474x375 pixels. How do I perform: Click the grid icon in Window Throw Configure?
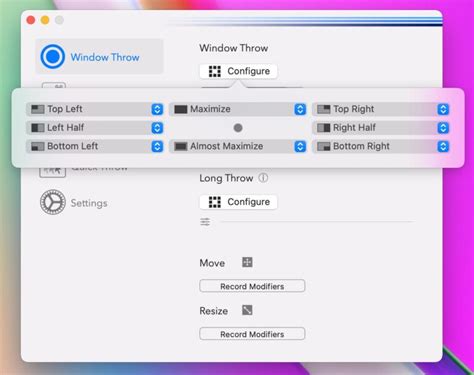tap(215, 71)
